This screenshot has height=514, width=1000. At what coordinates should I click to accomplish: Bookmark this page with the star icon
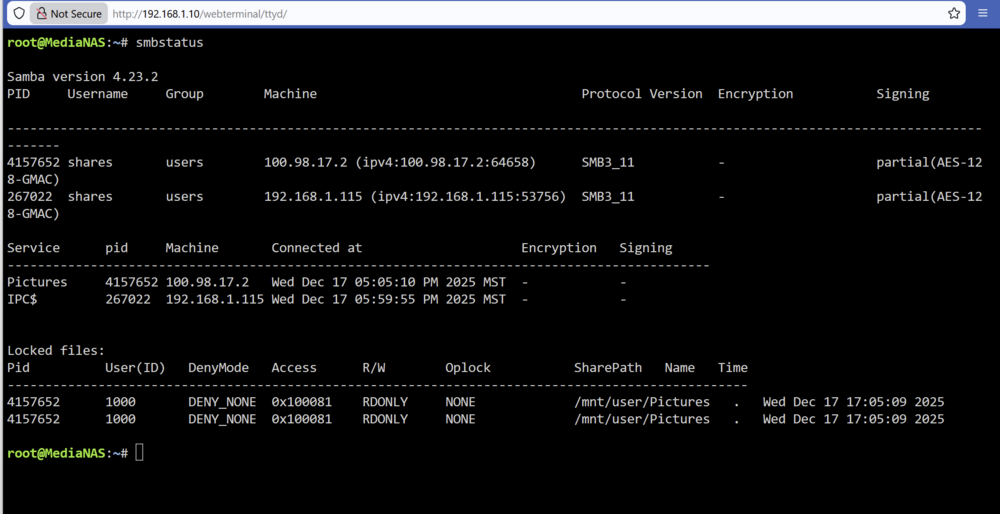(954, 13)
